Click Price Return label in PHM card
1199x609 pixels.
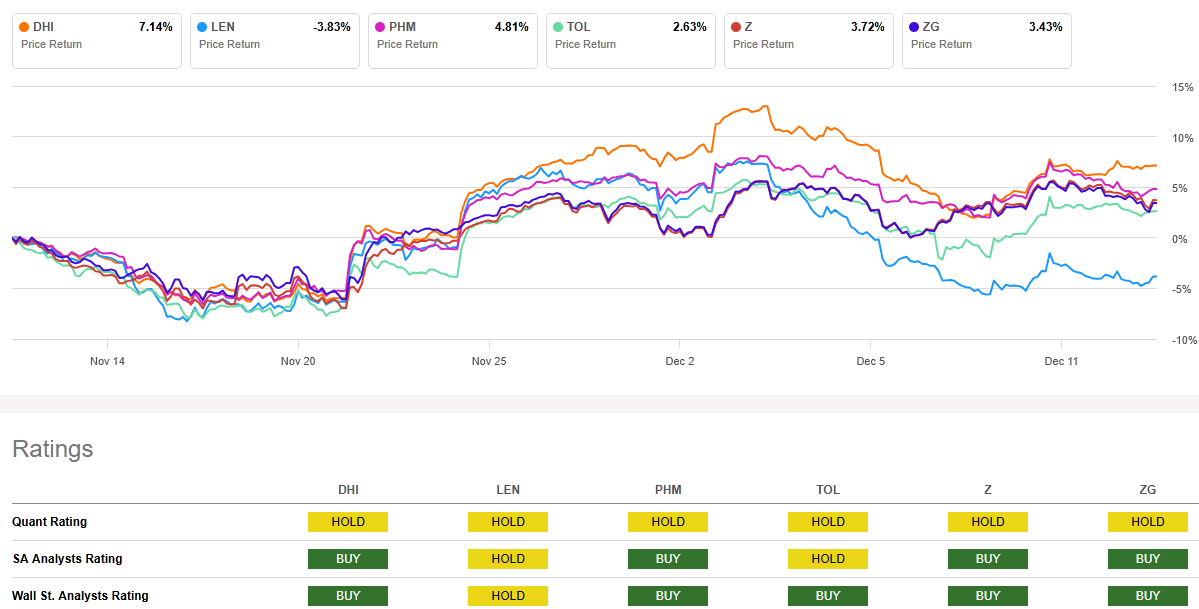[x=408, y=44]
